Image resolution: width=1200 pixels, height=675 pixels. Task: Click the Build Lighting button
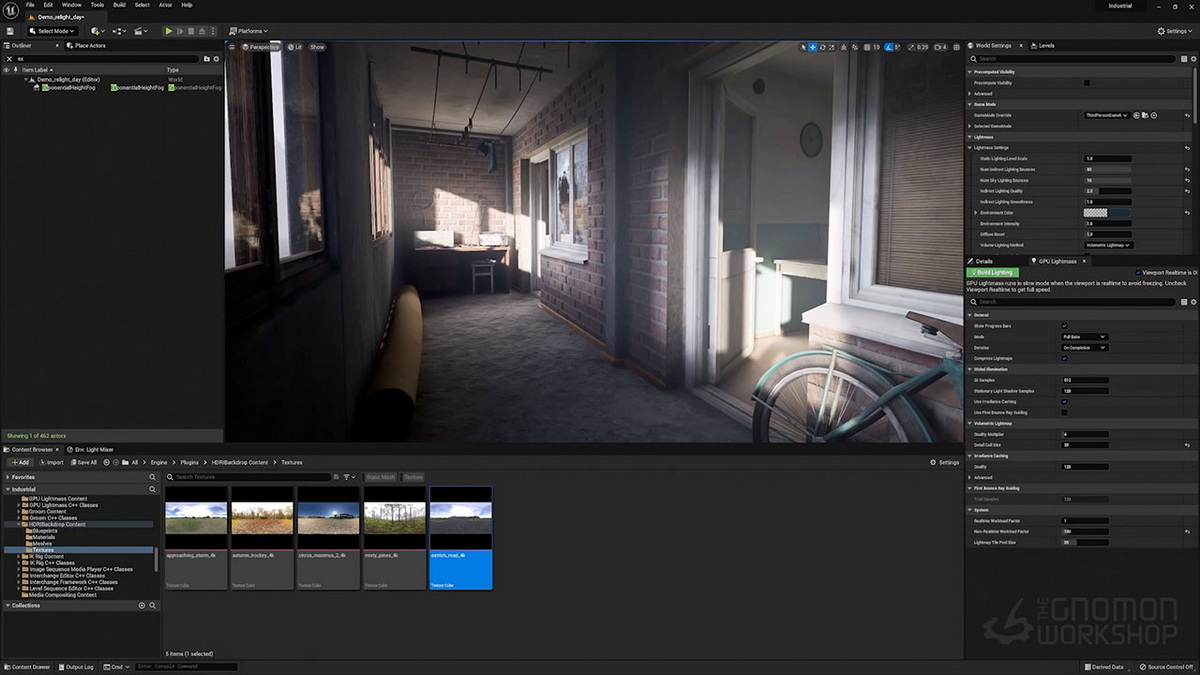click(x=992, y=272)
